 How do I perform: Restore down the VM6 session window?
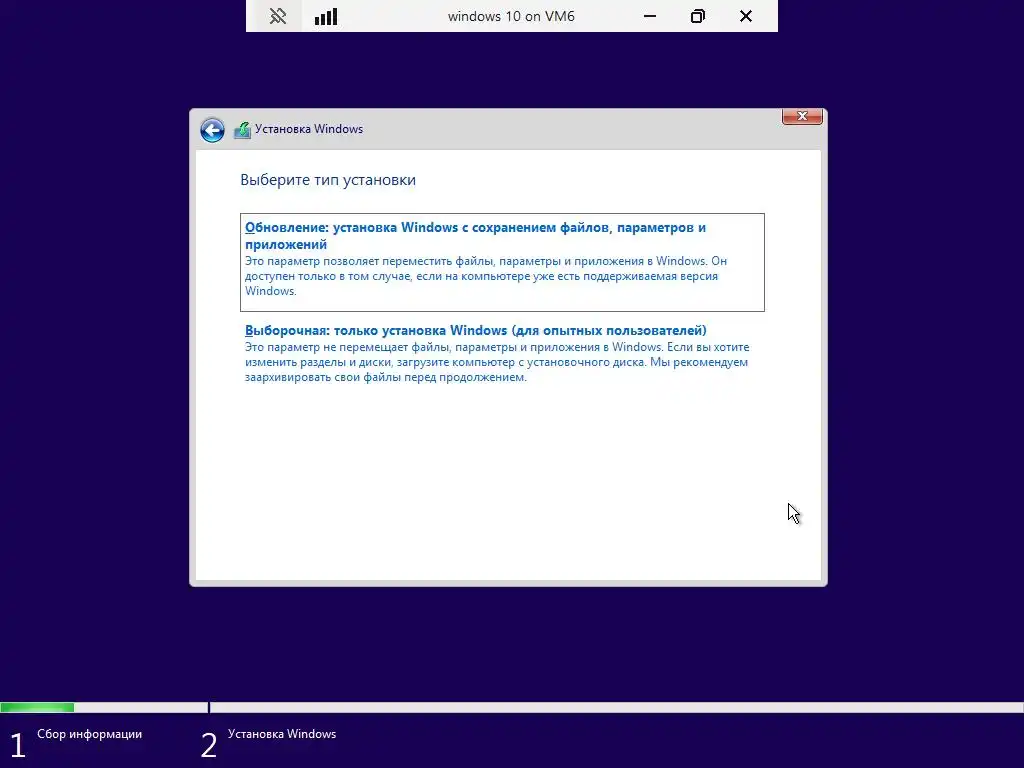click(698, 16)
